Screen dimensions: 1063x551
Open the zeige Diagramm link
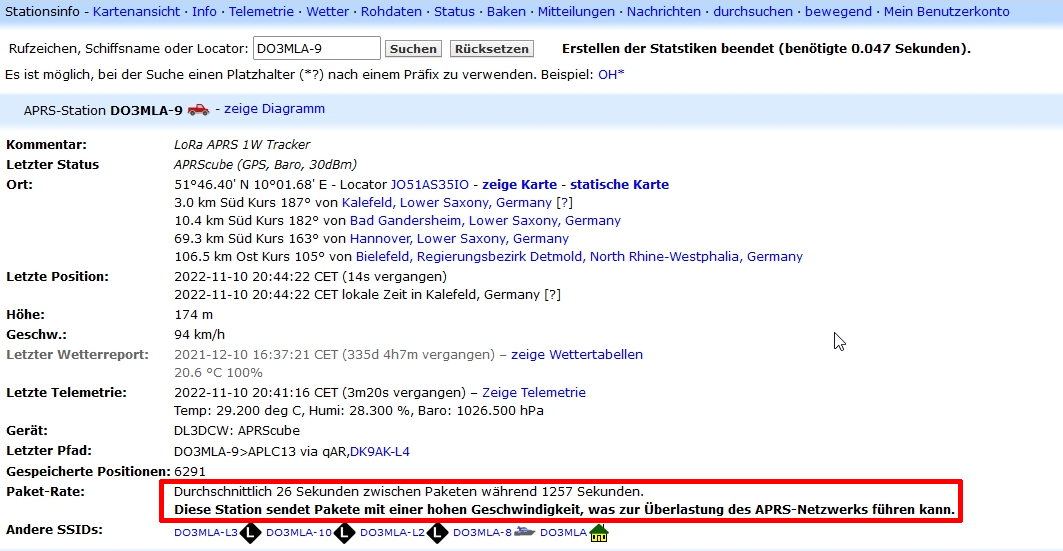[274, 109]
